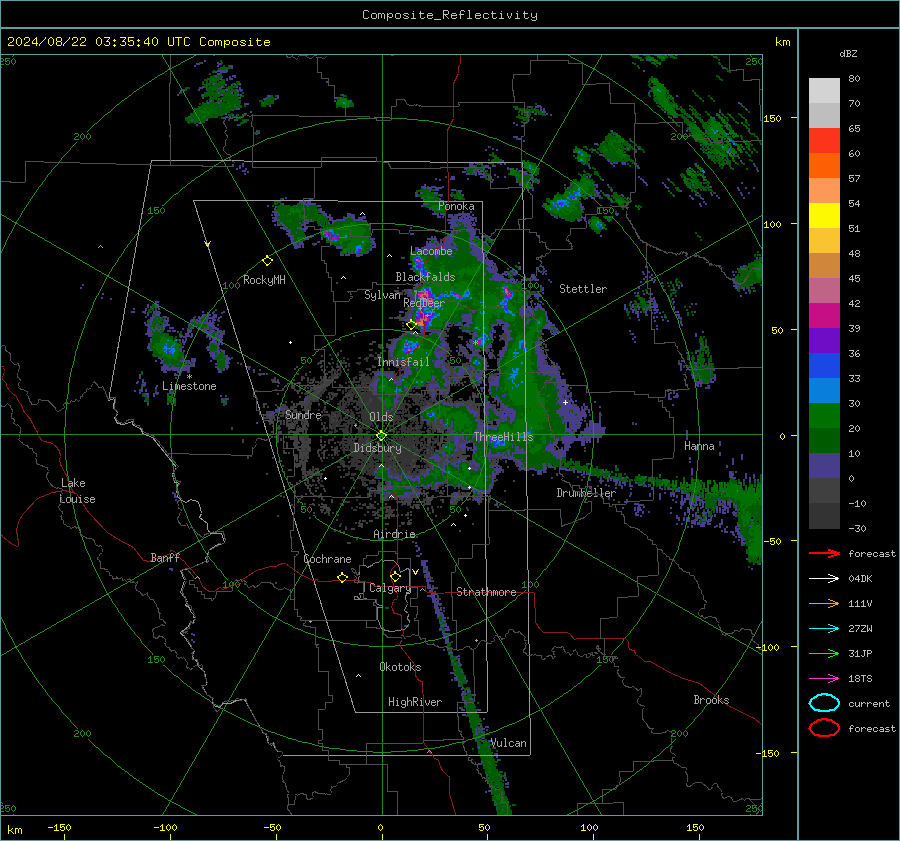The height and width of the screenshot is (841, 900).
Task: Click the Hanna city label
Action: point(699,446)
